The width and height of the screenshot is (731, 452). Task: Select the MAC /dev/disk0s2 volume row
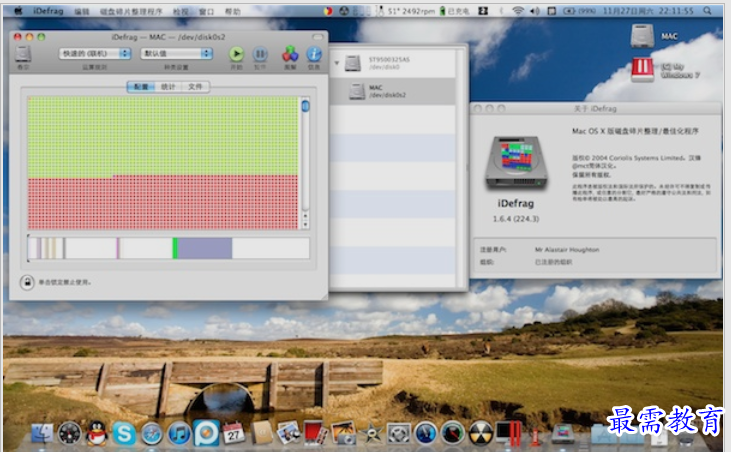coord(393,91)
